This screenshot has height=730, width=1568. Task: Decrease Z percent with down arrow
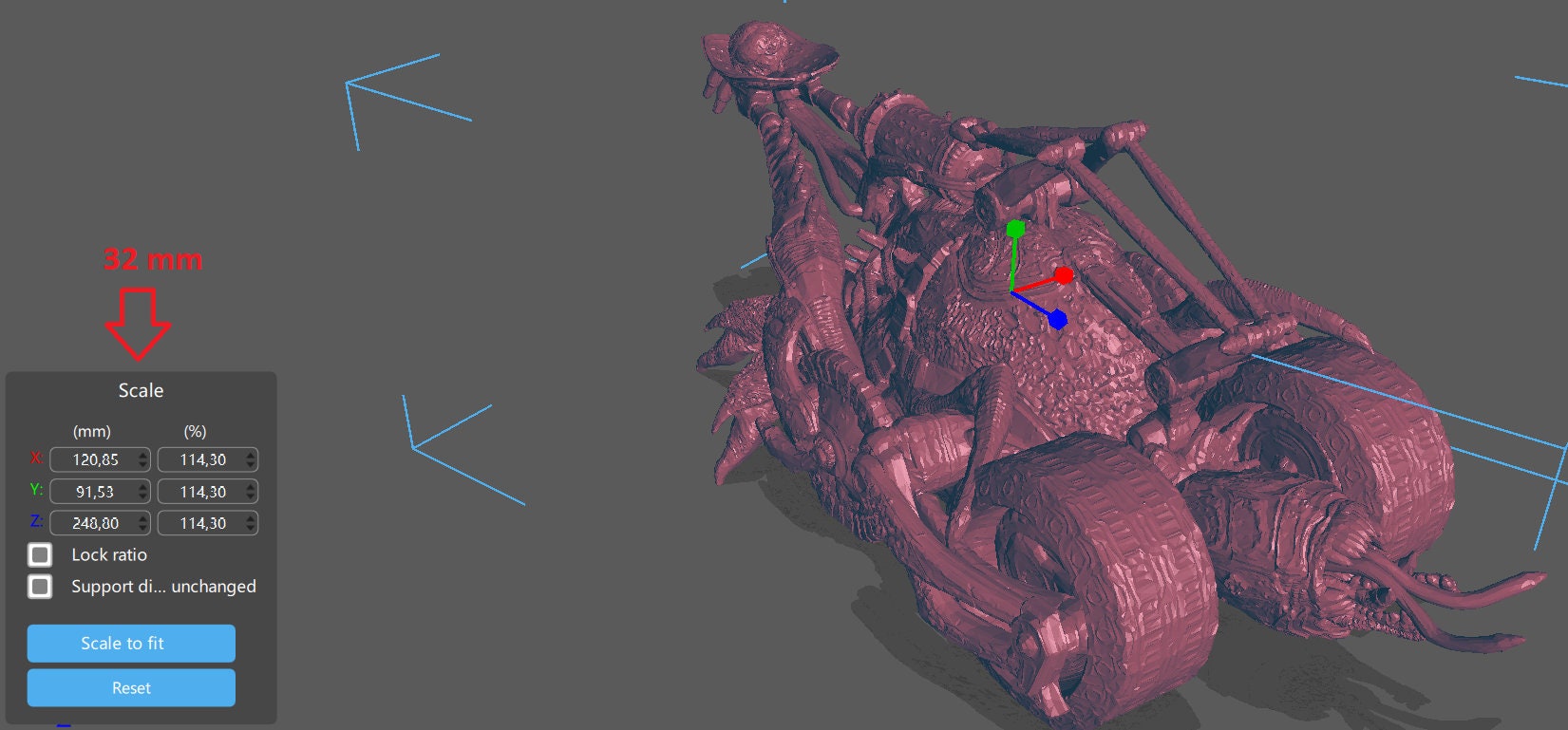point(251,528)
